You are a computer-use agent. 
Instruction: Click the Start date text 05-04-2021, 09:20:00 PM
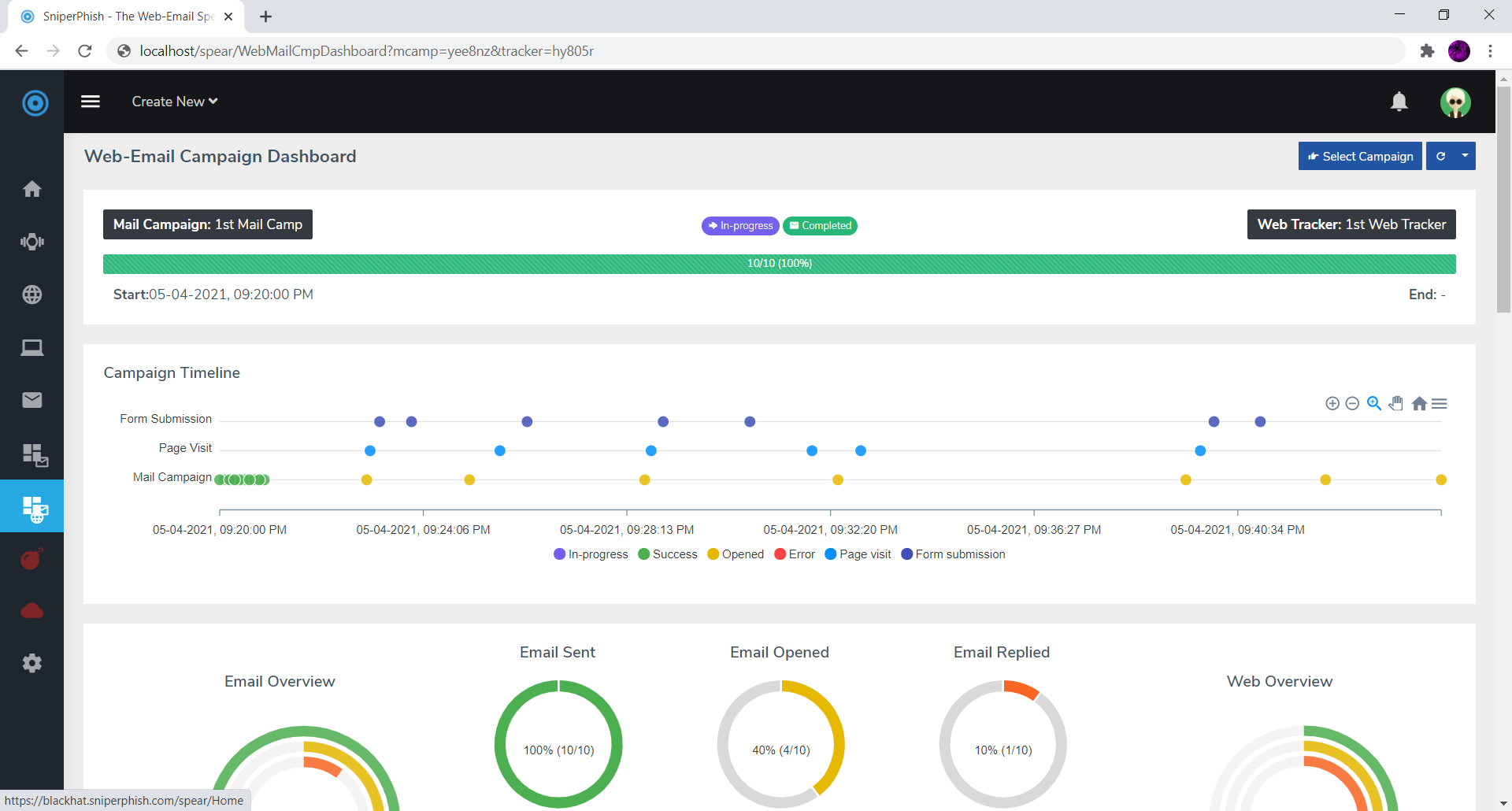(231, 294)
